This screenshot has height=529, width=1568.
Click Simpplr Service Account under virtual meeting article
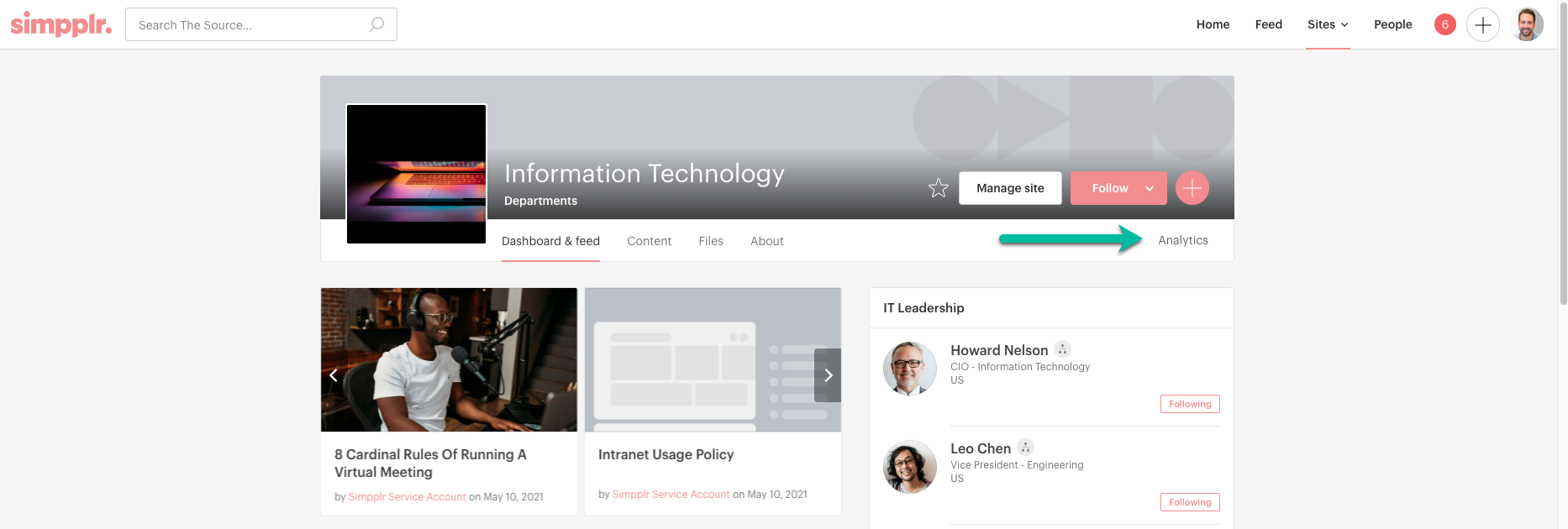pos(407,497)
